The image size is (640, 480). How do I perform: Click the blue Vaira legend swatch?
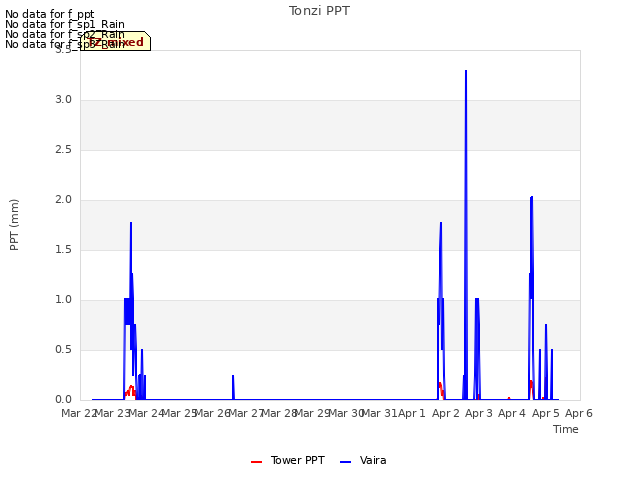345,462
